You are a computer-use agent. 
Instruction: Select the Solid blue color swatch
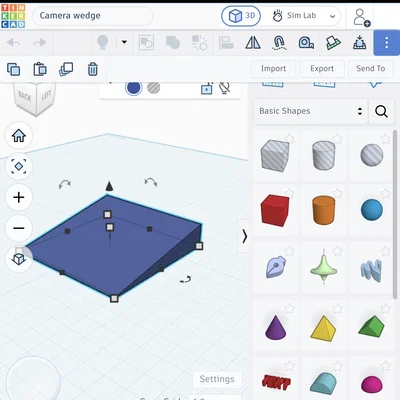click(133, 88)
